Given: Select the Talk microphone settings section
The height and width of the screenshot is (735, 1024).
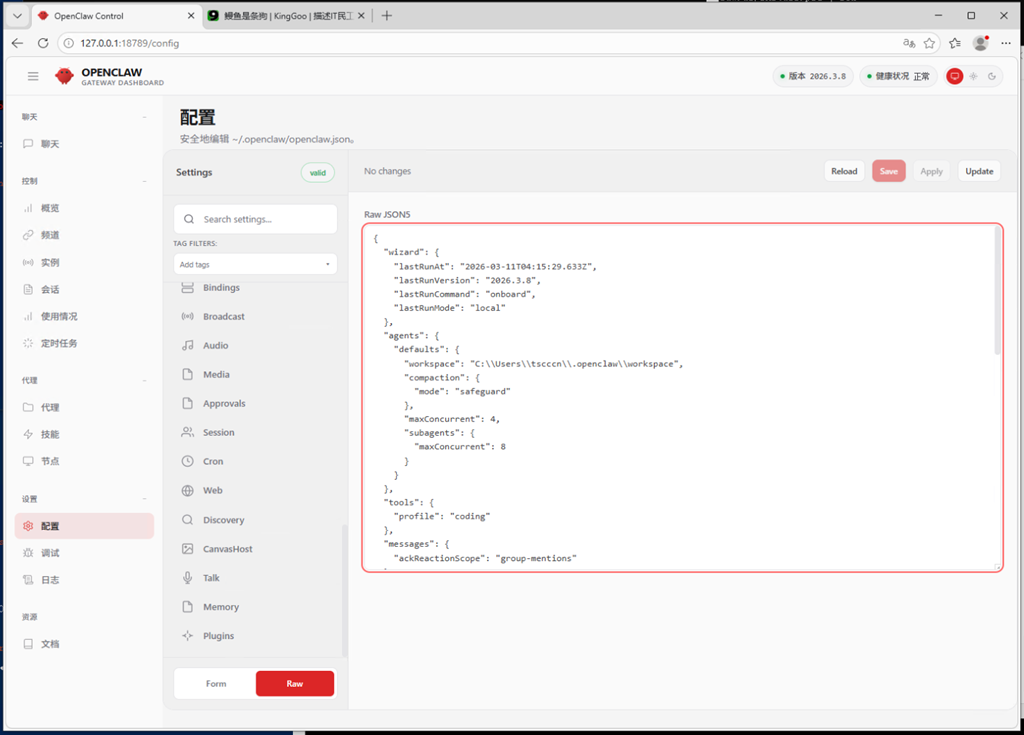Looking at the screenshot, I should click(x=211, y=578).
